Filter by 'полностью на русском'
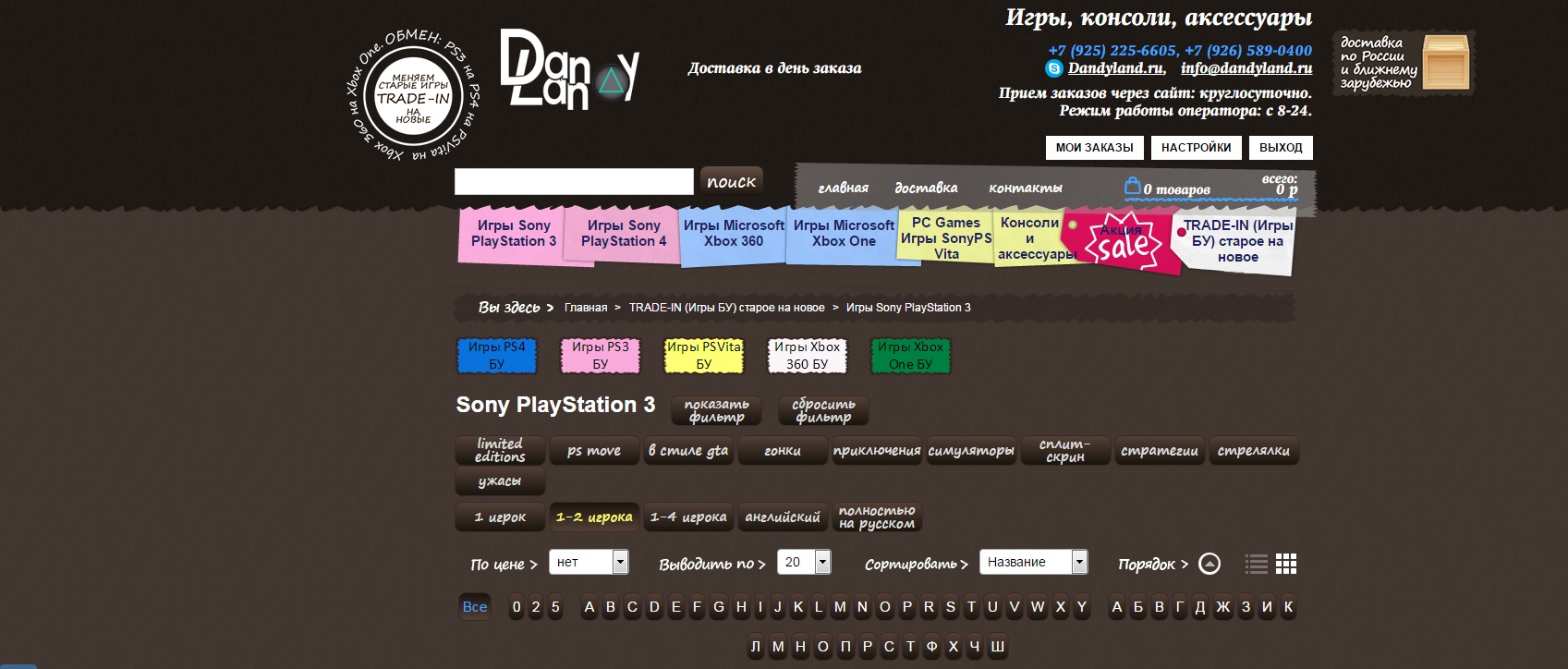Viewport: 1568px width, 669px height. pos(877,517)
